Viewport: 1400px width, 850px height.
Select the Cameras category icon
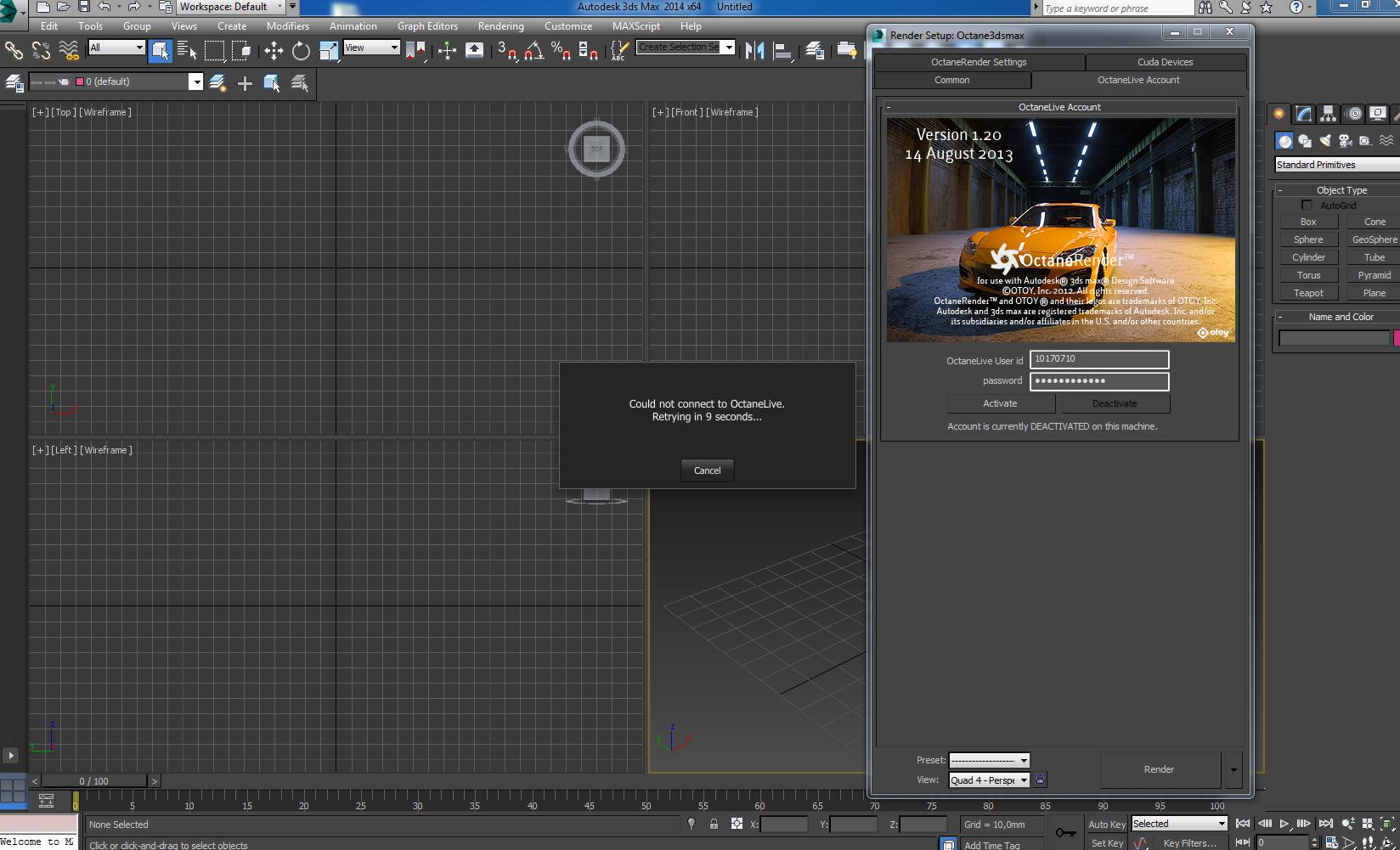[x=1345, y=141]
